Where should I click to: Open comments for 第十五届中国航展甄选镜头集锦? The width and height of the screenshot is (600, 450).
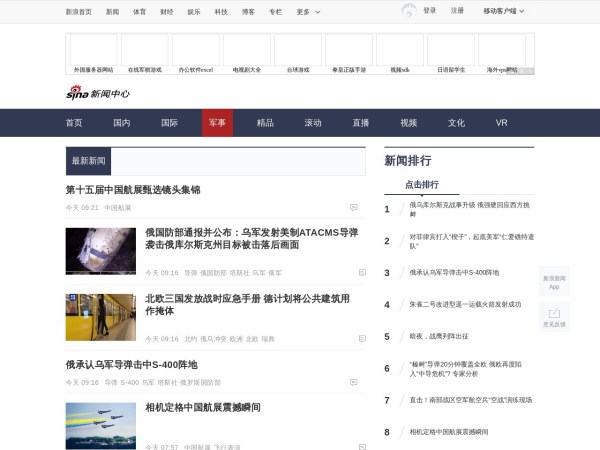tap(353, 207)
